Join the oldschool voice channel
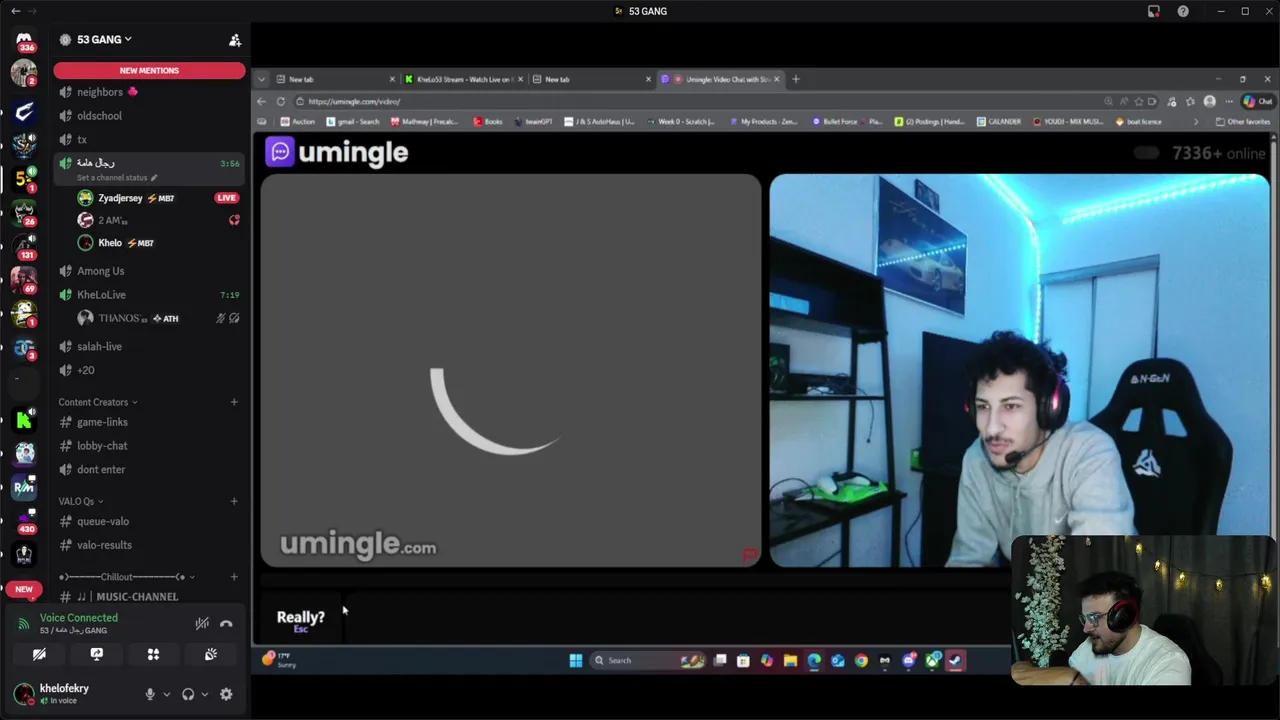Screen dimensions: 1280x720 coord(149,116)
